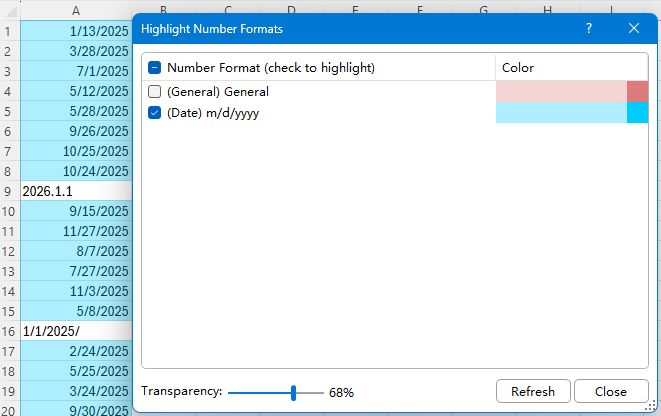Select the cell showing 1/13/2025

(x=76, y=29)
